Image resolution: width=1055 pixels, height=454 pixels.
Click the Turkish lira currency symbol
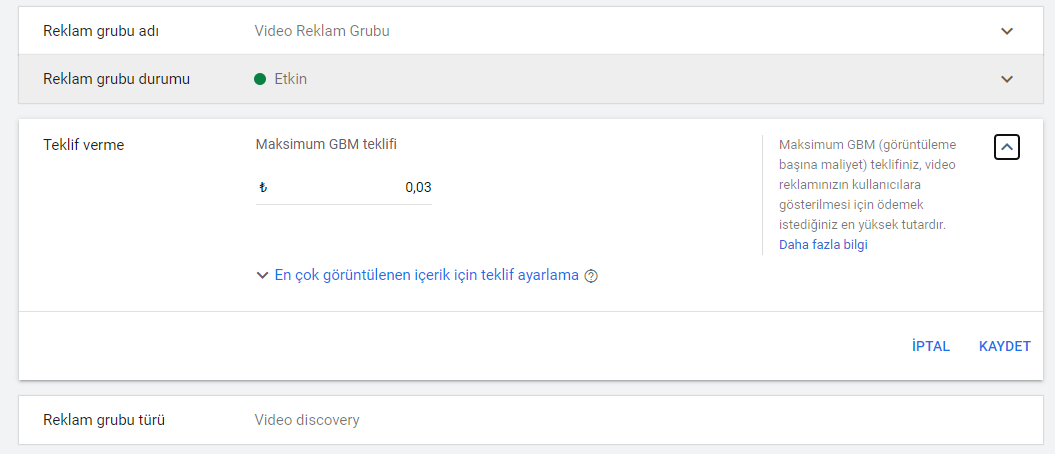click(263, 188)
